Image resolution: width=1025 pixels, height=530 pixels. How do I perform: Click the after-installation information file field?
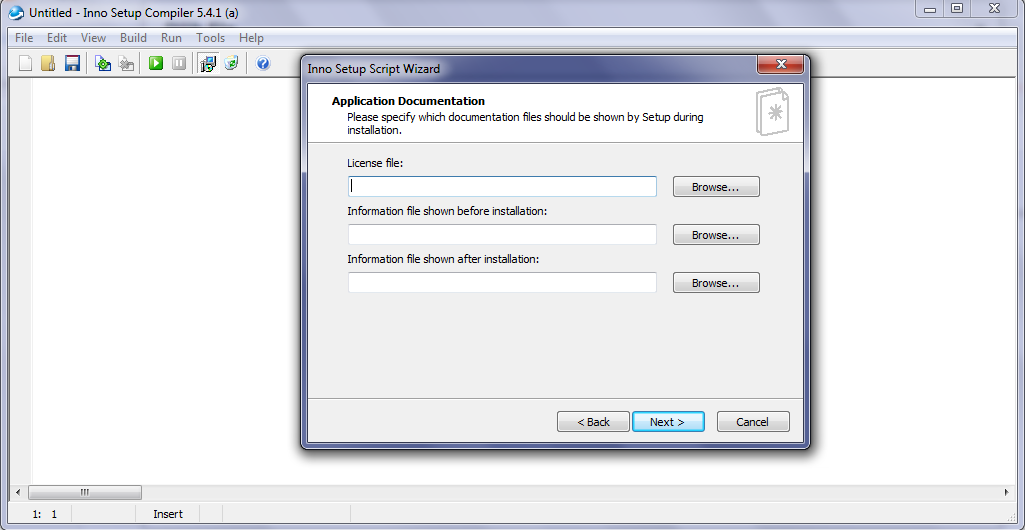pyautogui.click(x=502, y=282)
